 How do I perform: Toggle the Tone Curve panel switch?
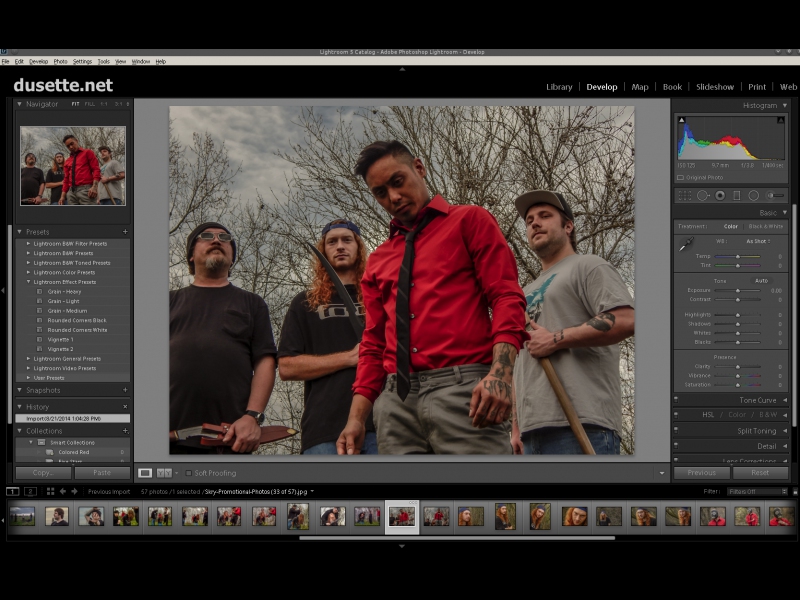tap(677, 400)
